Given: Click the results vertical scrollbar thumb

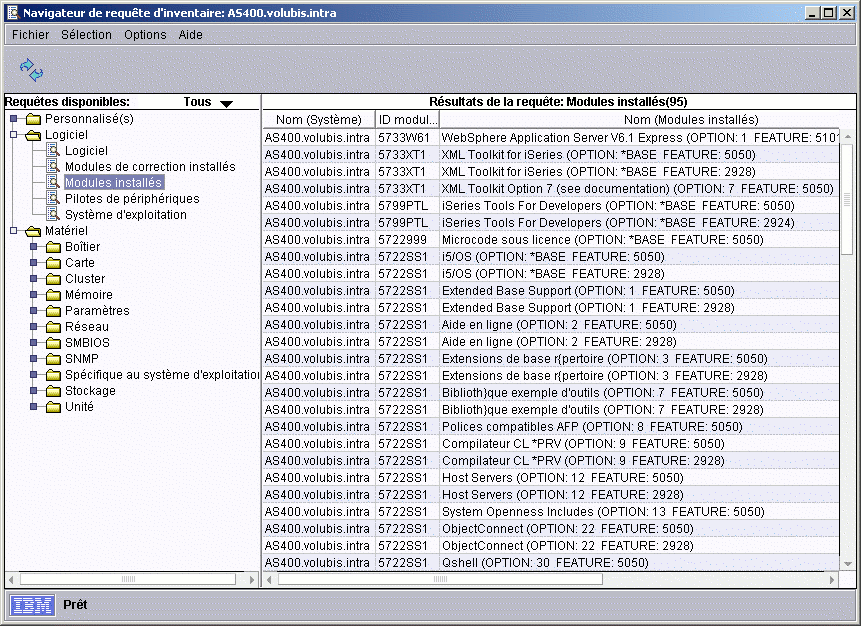Looking at the screenshot, I should (847, 198).
